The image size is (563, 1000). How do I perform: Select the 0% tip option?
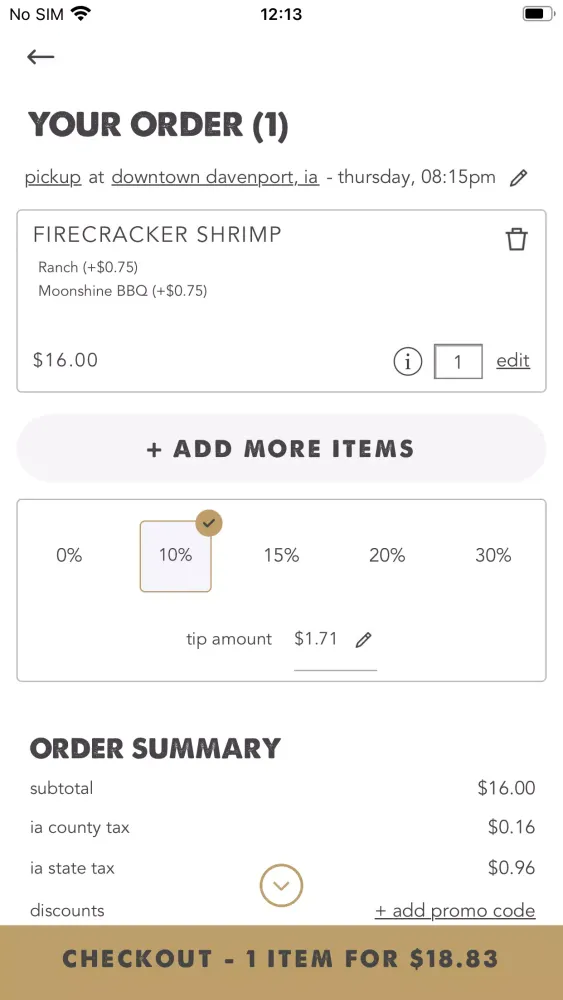[x=69, y=555]
